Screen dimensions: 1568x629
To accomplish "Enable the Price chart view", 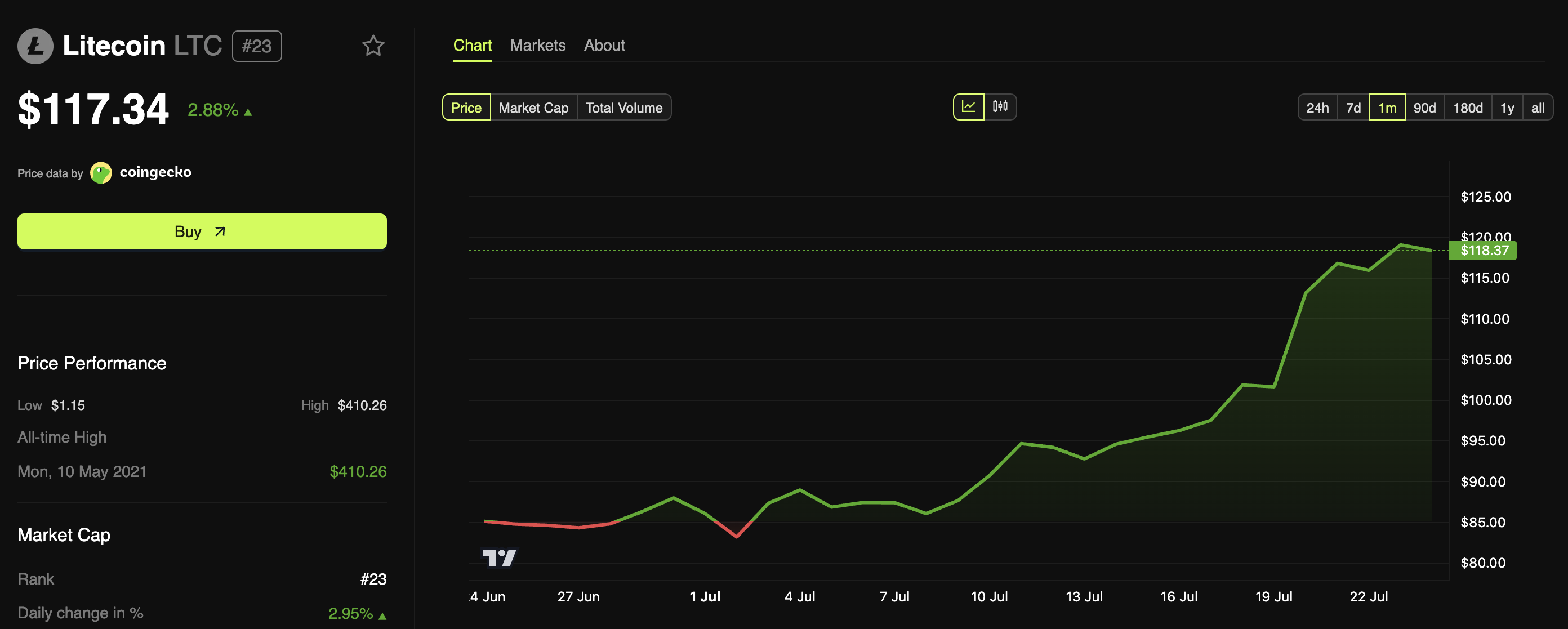I will (x=466, y=107).
